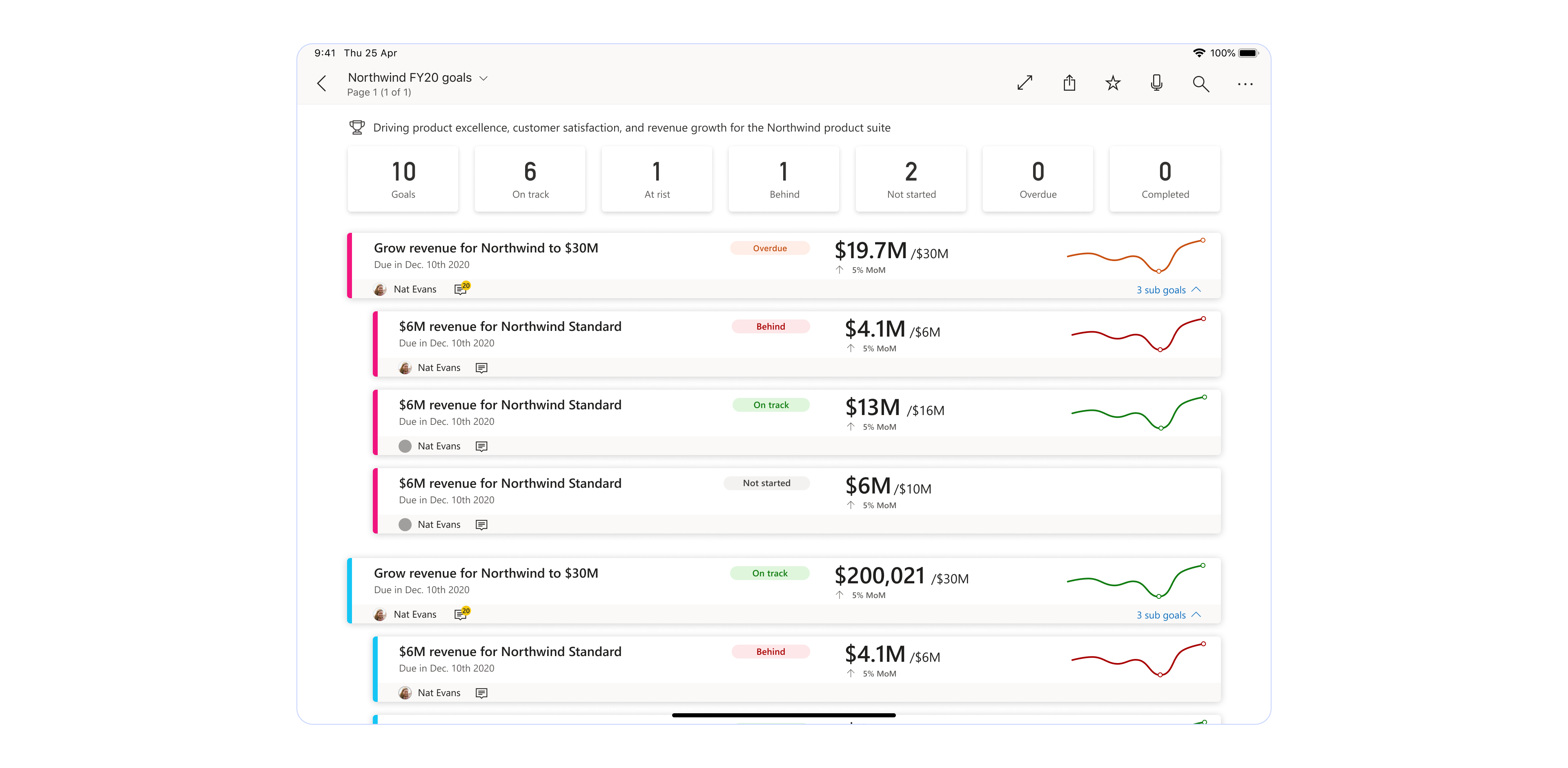This screenshot has height=768, width=1568.
Task: Open comments icon on Not started sub goal
Action: click(x=481, y=525)
